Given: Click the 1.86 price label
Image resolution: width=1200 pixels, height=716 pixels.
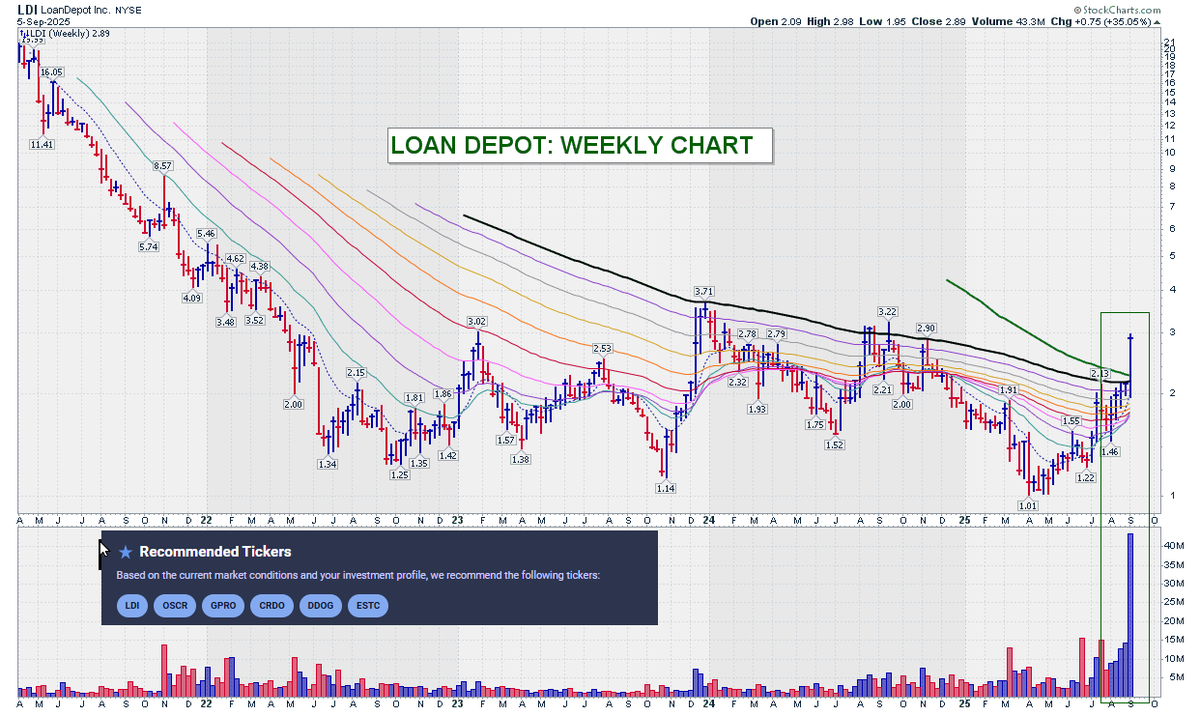Looking at the screenshot, I should (445, 394).
